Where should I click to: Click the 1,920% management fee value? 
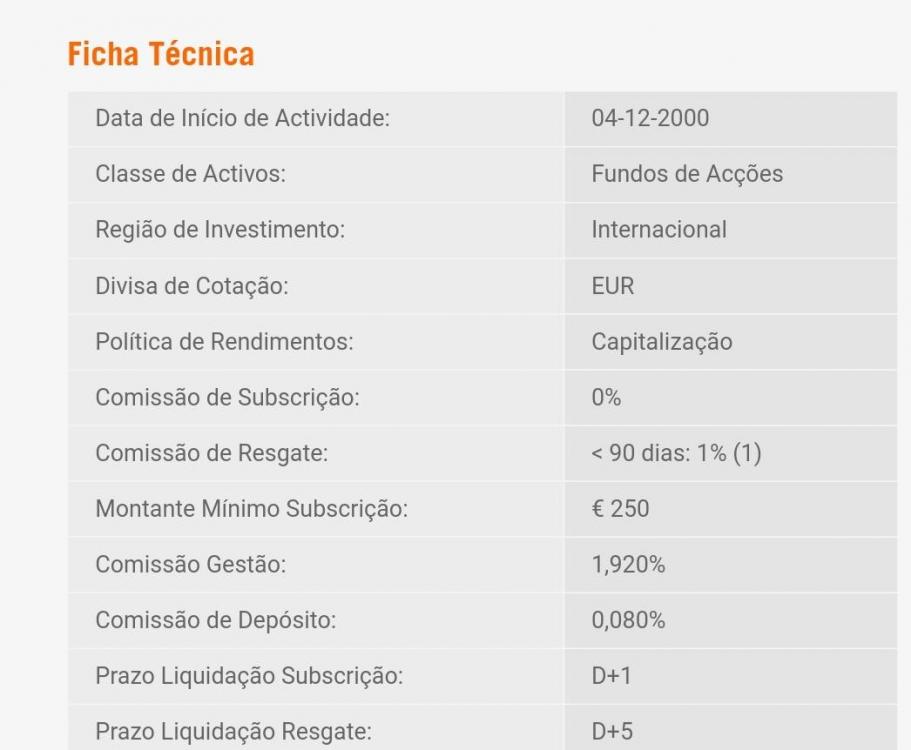pos(628,565)
